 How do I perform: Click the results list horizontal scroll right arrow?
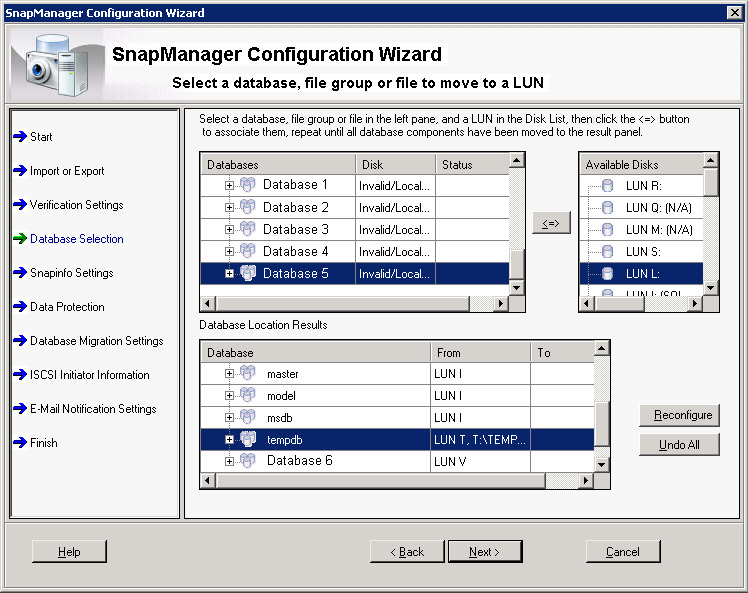(x=586, y=480)
